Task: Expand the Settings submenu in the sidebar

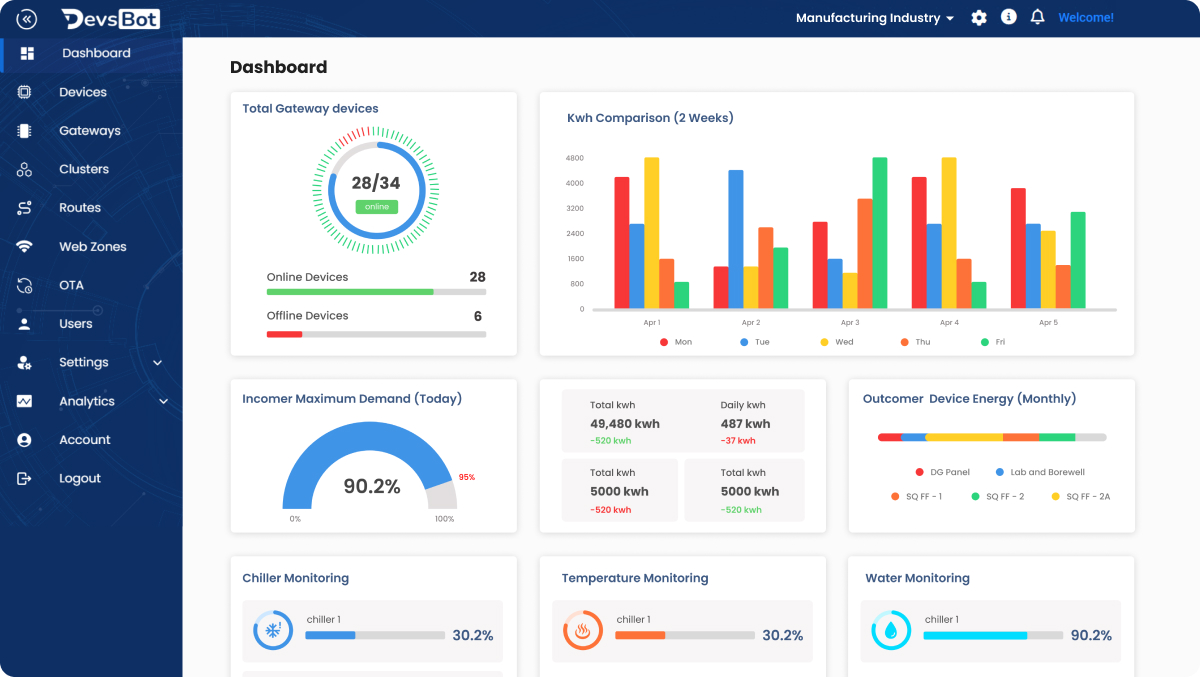Action: tap(157, 363)
